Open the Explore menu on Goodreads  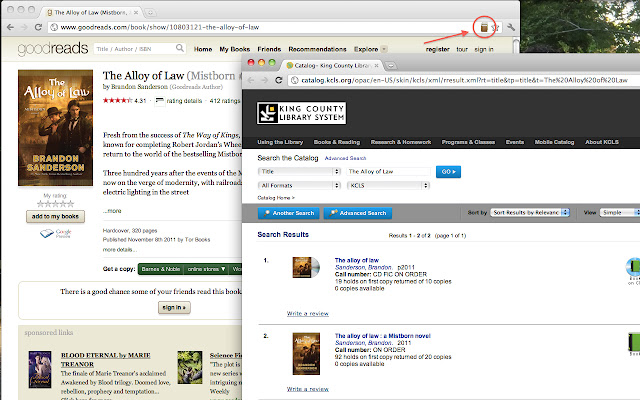[369, 48]
